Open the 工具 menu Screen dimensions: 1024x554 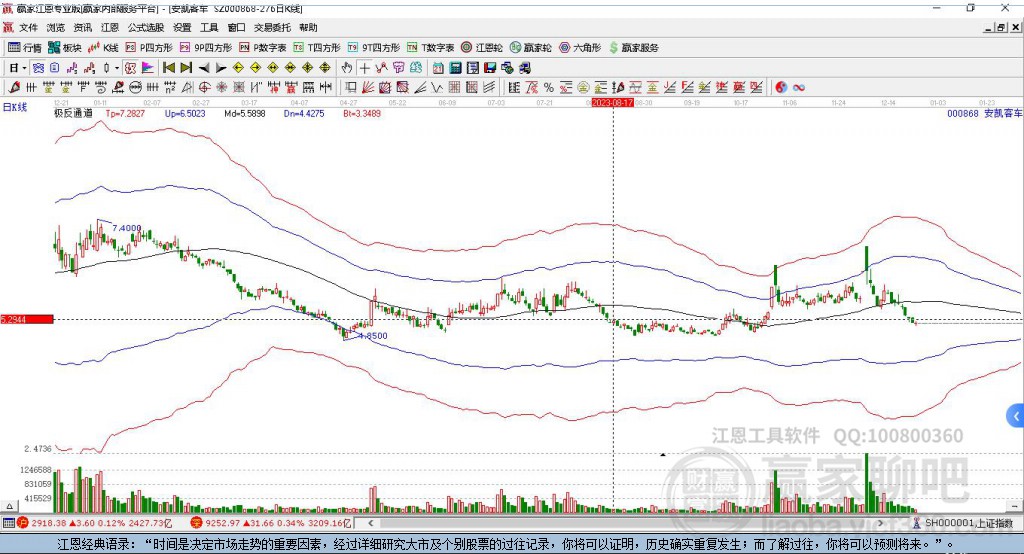click(x=209, y=27)
